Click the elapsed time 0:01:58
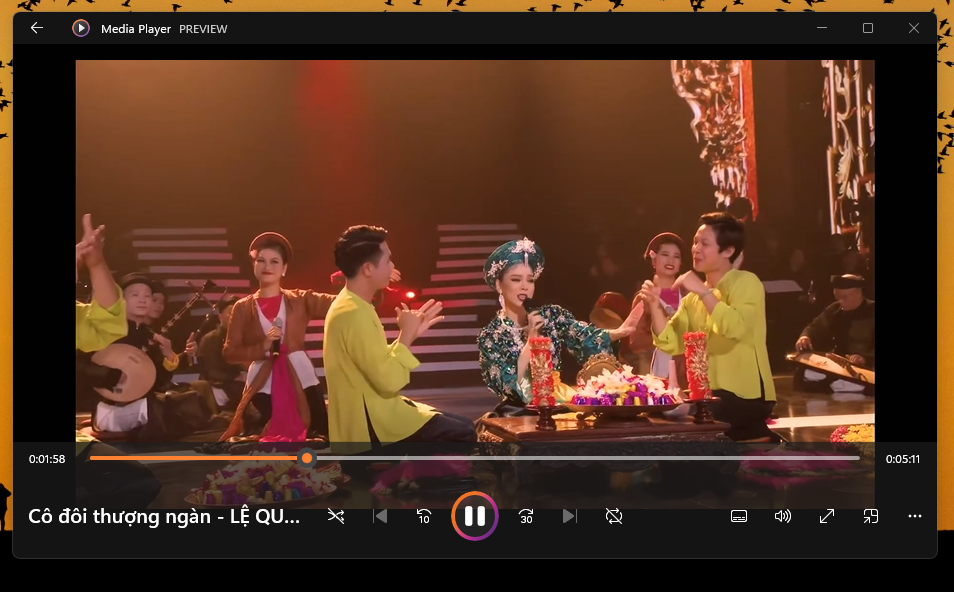This screenshot has width=954, height=592. point(47,459)
